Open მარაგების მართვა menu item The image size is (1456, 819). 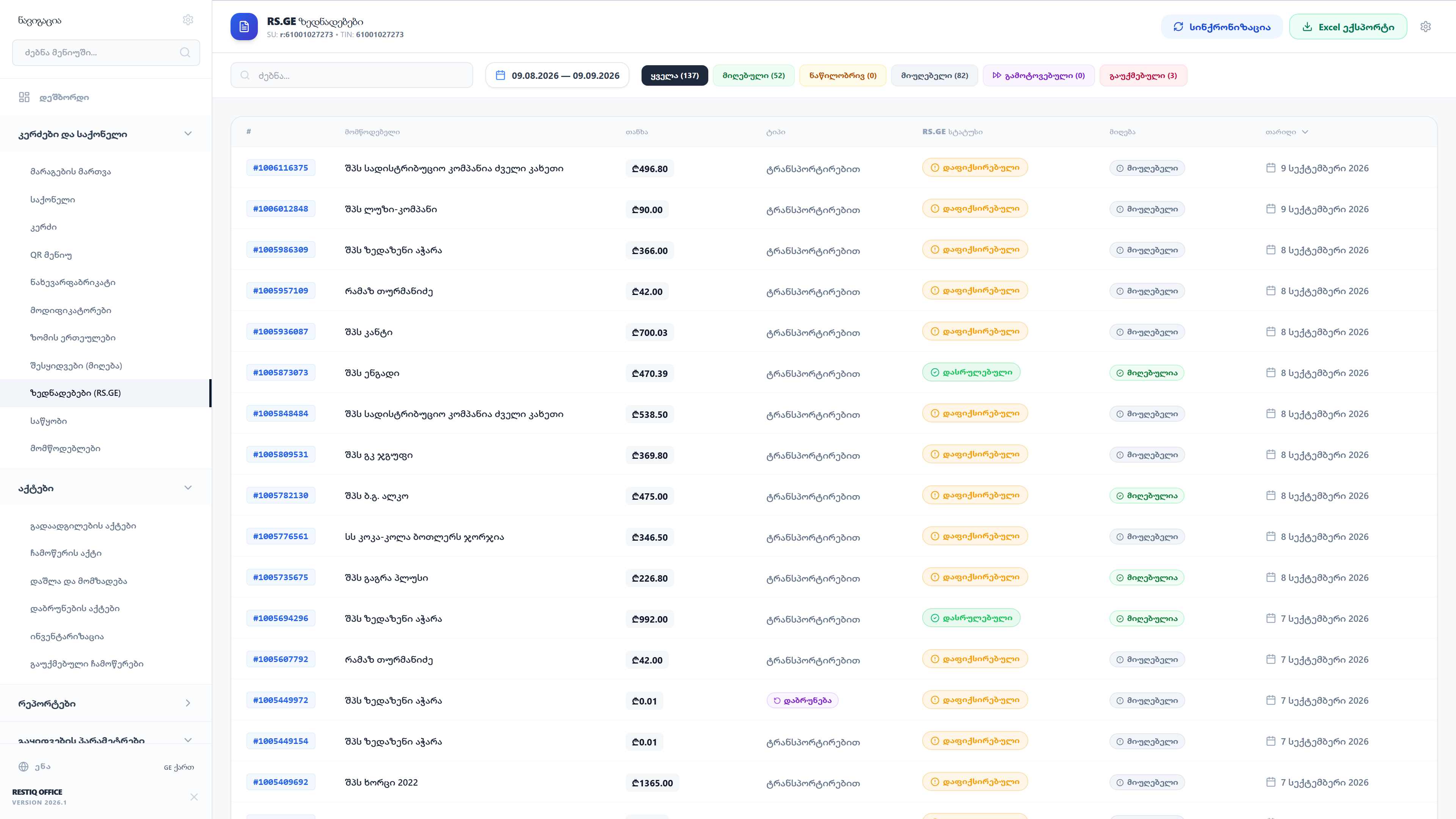click(71, 171)
